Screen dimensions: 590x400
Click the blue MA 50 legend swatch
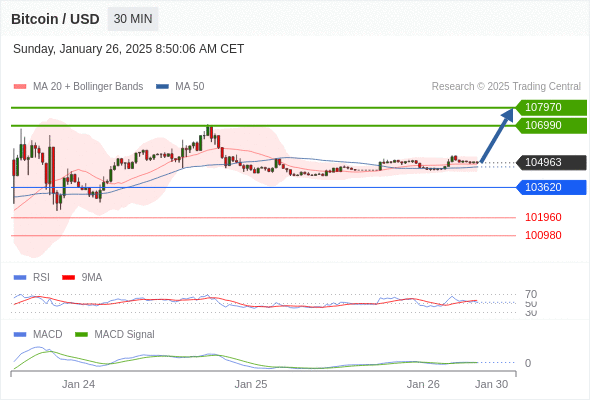point(162,87)
